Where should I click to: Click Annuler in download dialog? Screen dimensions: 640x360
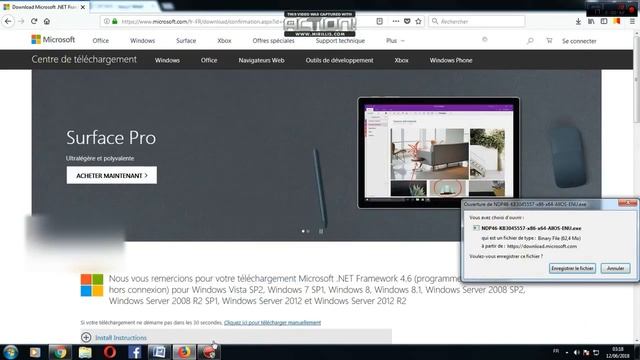[x=615, y=268]
